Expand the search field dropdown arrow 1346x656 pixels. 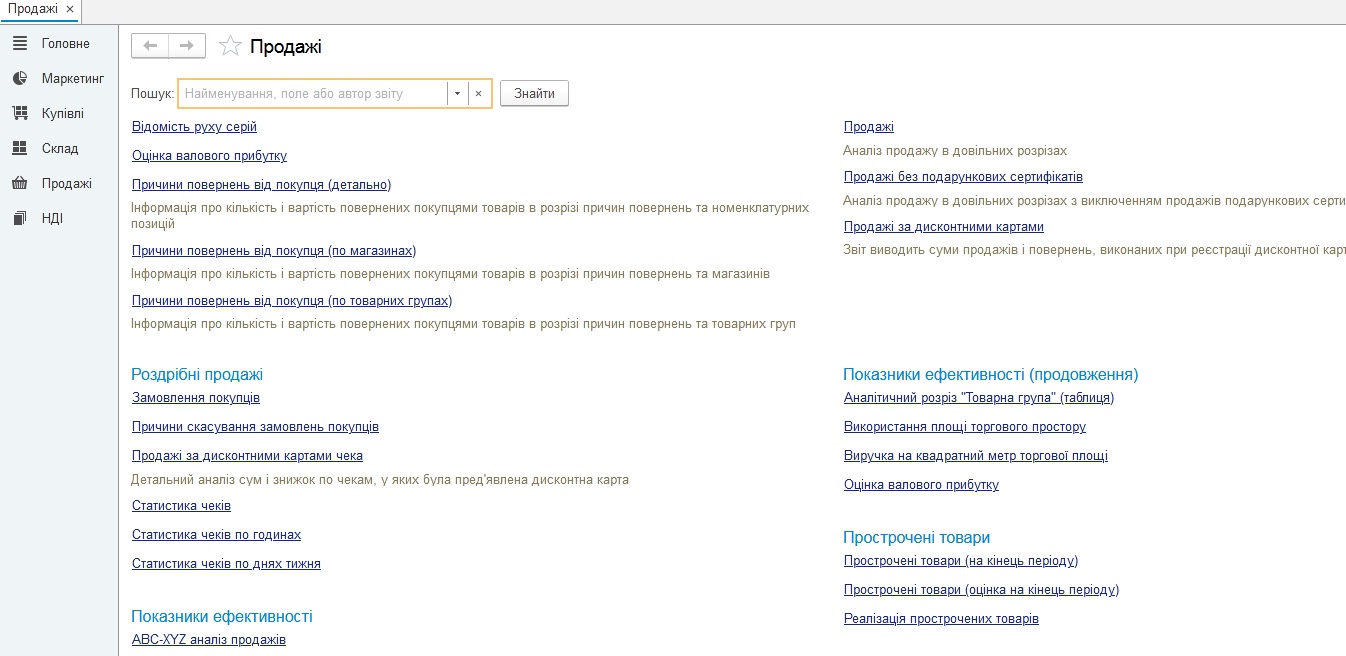(457, 94)
